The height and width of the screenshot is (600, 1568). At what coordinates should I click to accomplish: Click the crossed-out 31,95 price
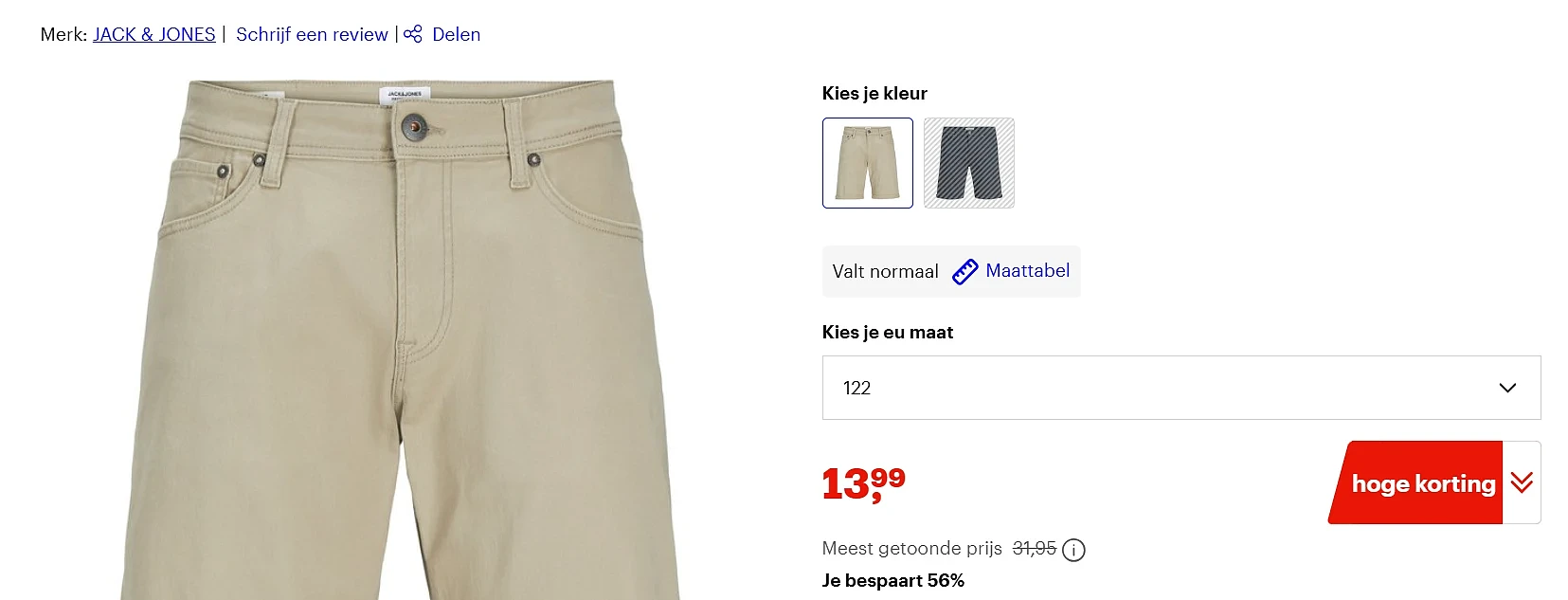point(1034,549)
